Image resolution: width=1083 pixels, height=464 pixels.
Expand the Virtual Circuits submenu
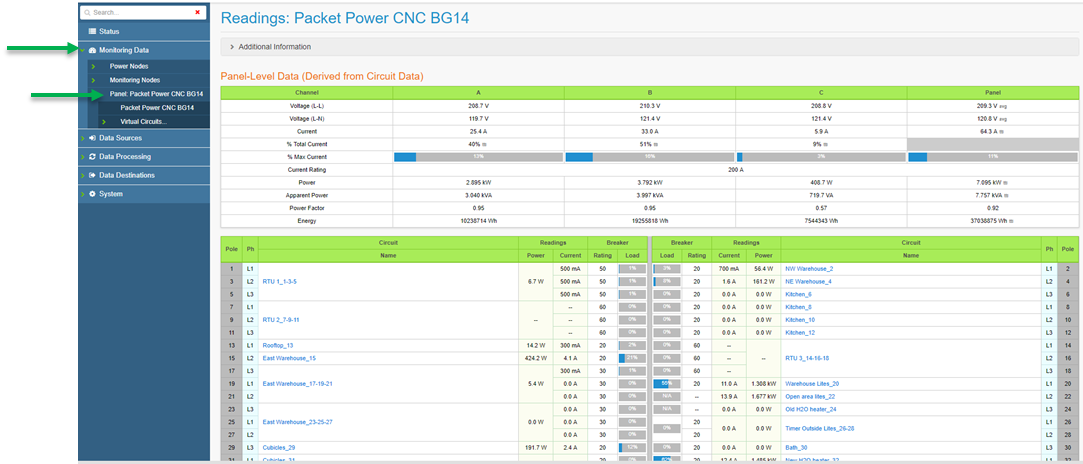[104, 122]
